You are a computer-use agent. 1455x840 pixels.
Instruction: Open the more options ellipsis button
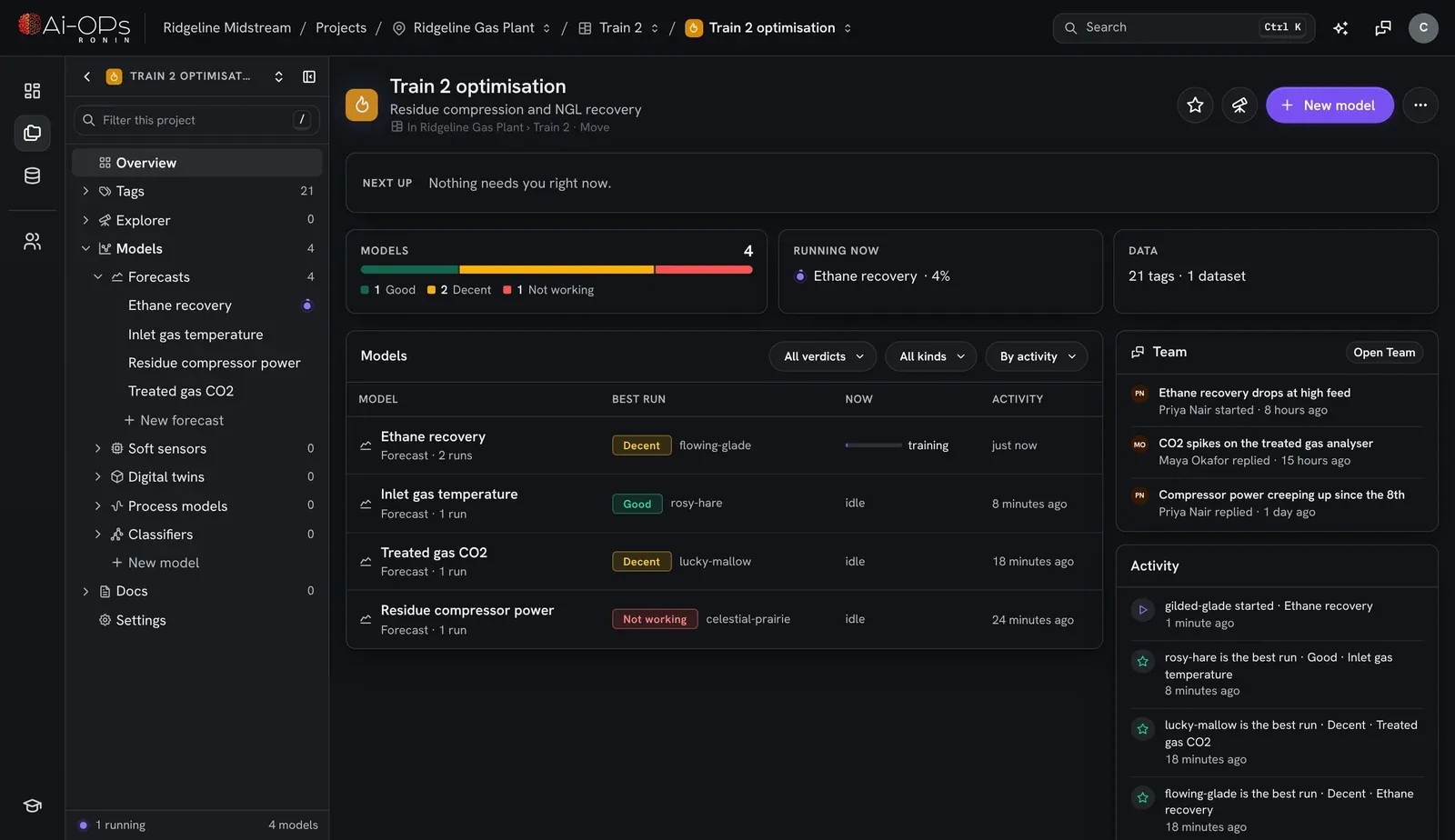tap(1420, 105)
